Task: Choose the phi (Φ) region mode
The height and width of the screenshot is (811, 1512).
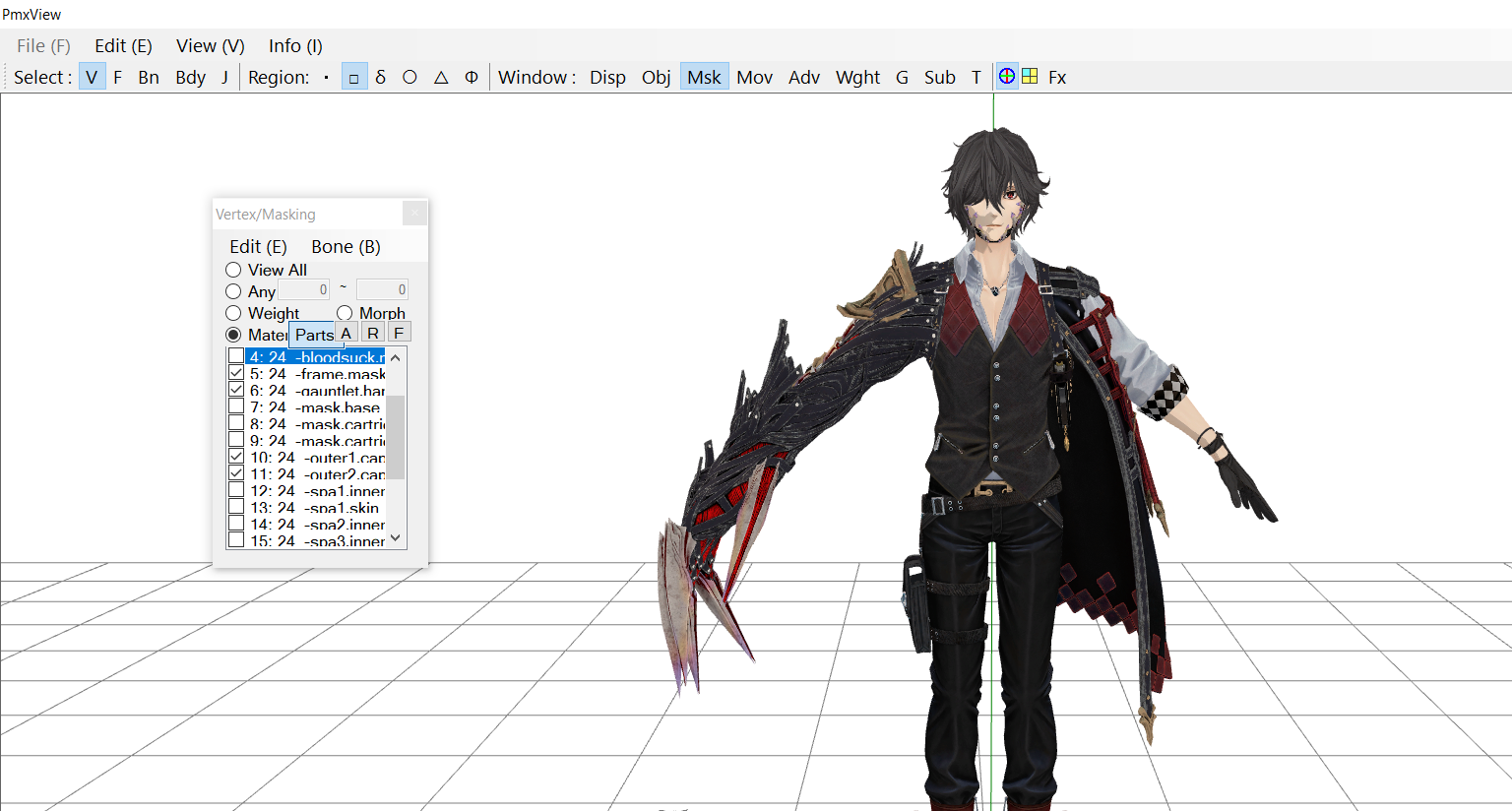Action: pos(472,78)
